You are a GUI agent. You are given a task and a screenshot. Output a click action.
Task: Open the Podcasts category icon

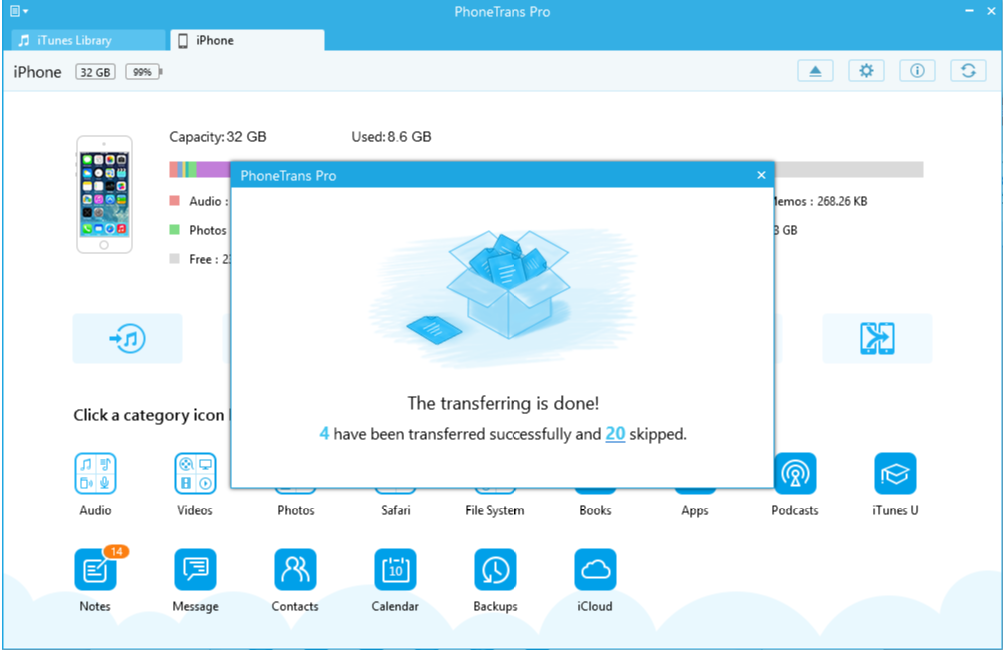pyautogui.click(x=795, y=474)
